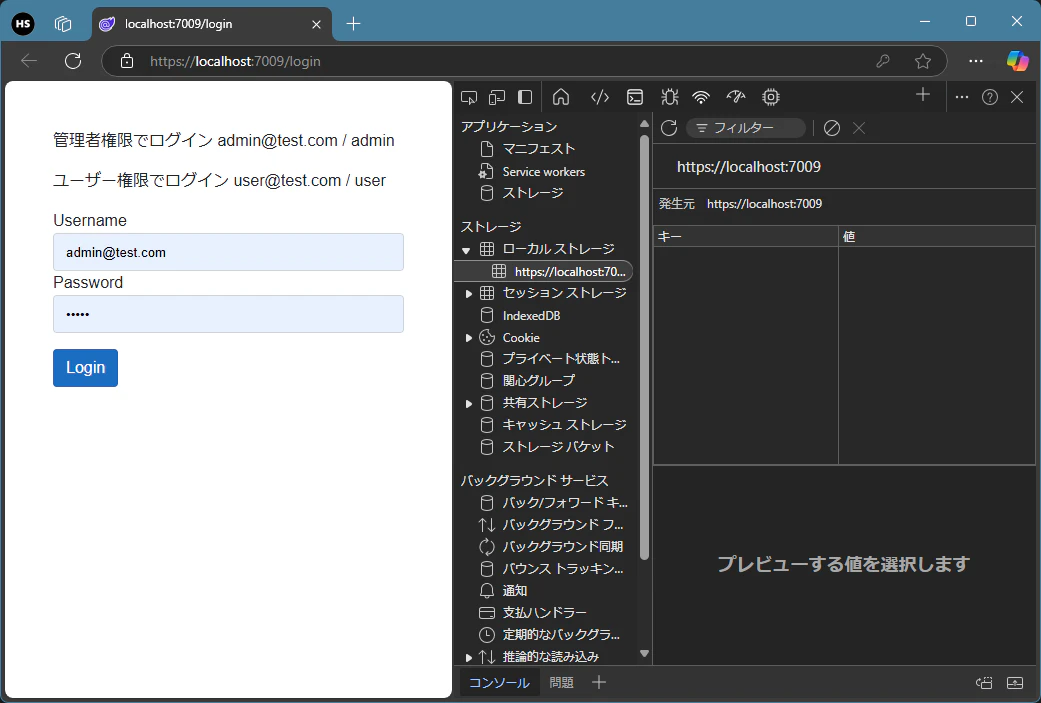Select ストレージ under アプリケーション
Viewport: 1041px width, 703px height.
point(532,193)
